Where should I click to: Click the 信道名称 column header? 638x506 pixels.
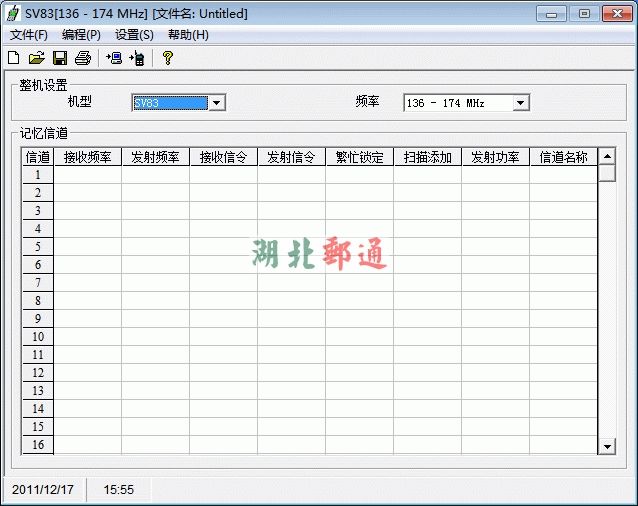563,157
